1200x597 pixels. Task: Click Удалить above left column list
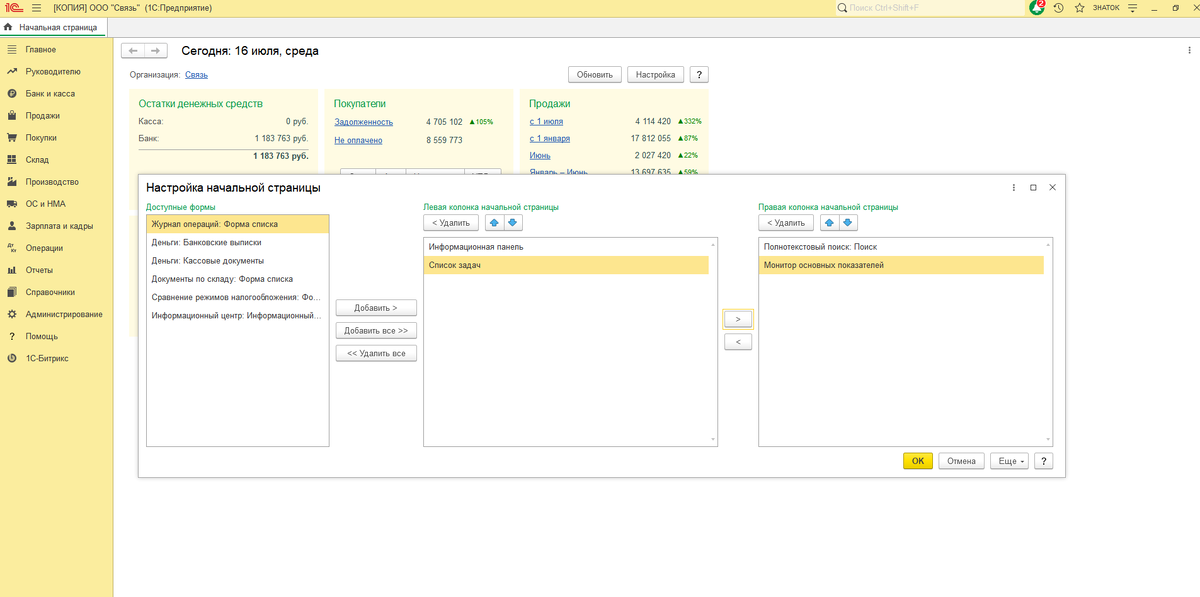point(451,222)
